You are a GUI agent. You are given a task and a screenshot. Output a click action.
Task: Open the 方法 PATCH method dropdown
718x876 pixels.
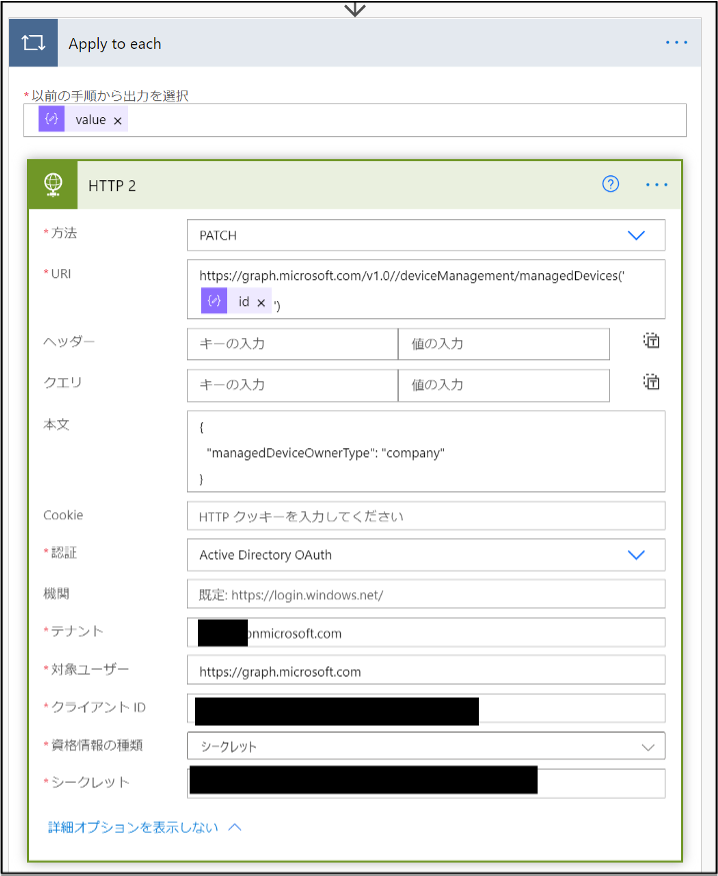point(426,235)
